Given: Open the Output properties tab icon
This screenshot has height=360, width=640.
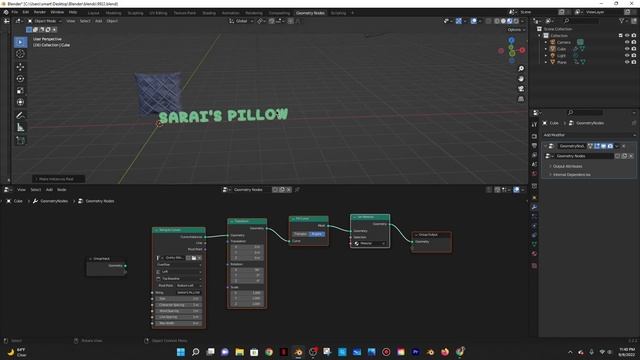Looking at the screenshot, I should coord(534,146).
